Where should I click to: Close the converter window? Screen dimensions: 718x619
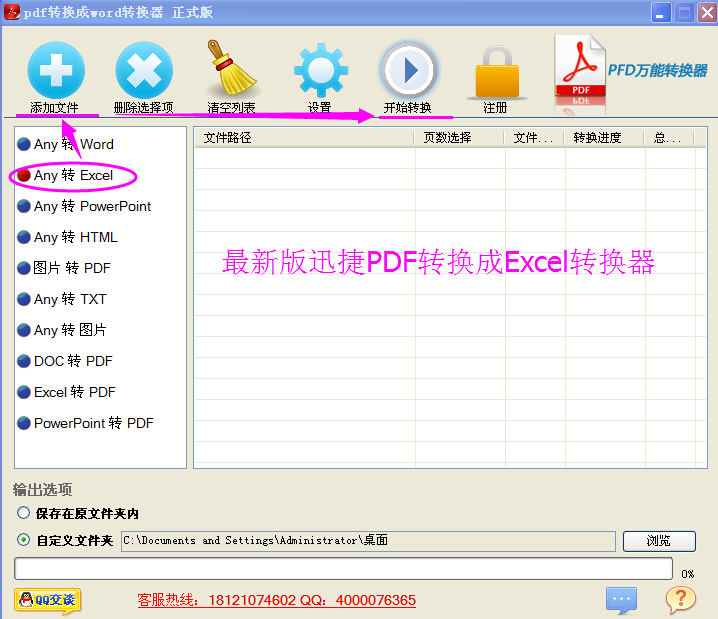(x=707, y=12)
